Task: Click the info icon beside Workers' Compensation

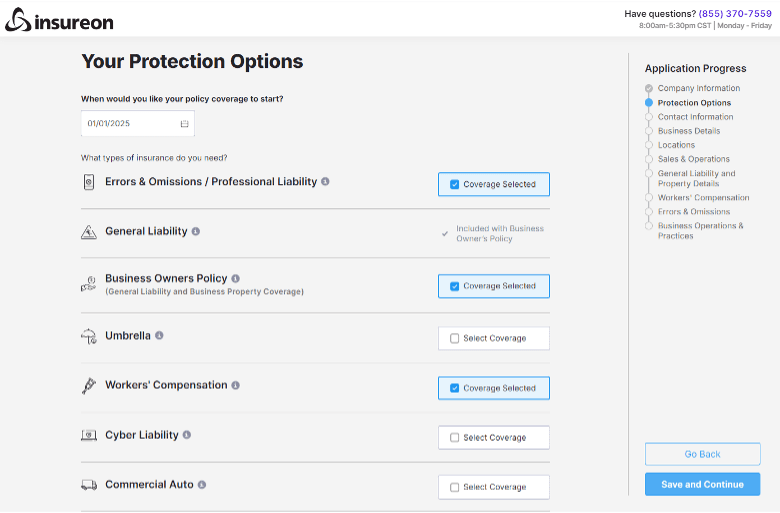Action: point(236,385)
